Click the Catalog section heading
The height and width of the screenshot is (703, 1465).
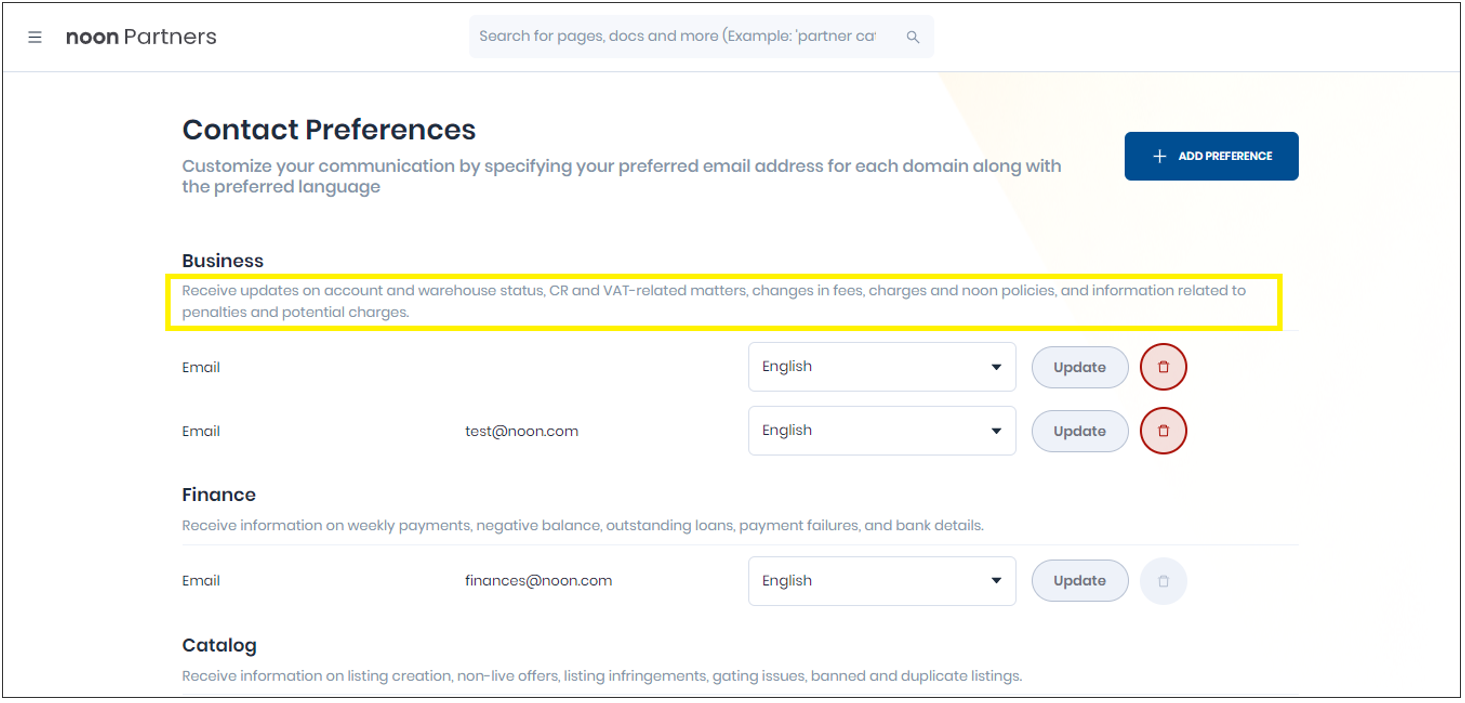click(219, 645)
